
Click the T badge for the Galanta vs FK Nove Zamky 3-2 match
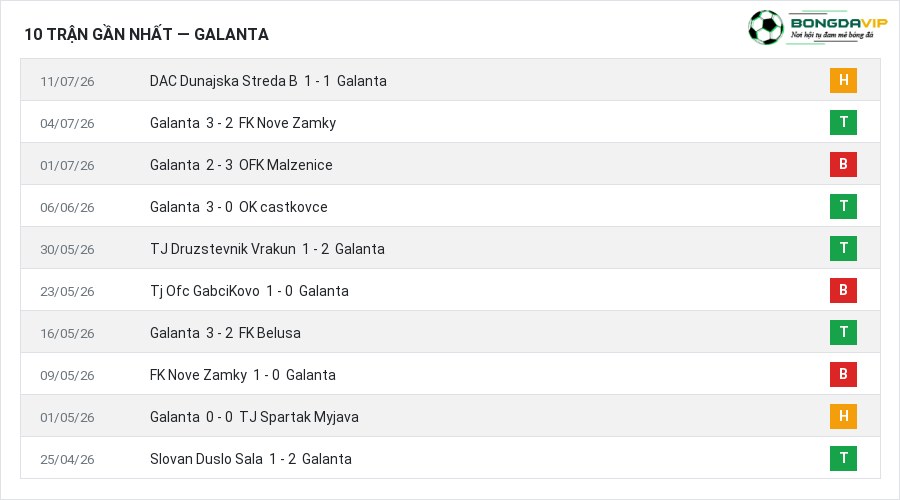tap(843, 122)
